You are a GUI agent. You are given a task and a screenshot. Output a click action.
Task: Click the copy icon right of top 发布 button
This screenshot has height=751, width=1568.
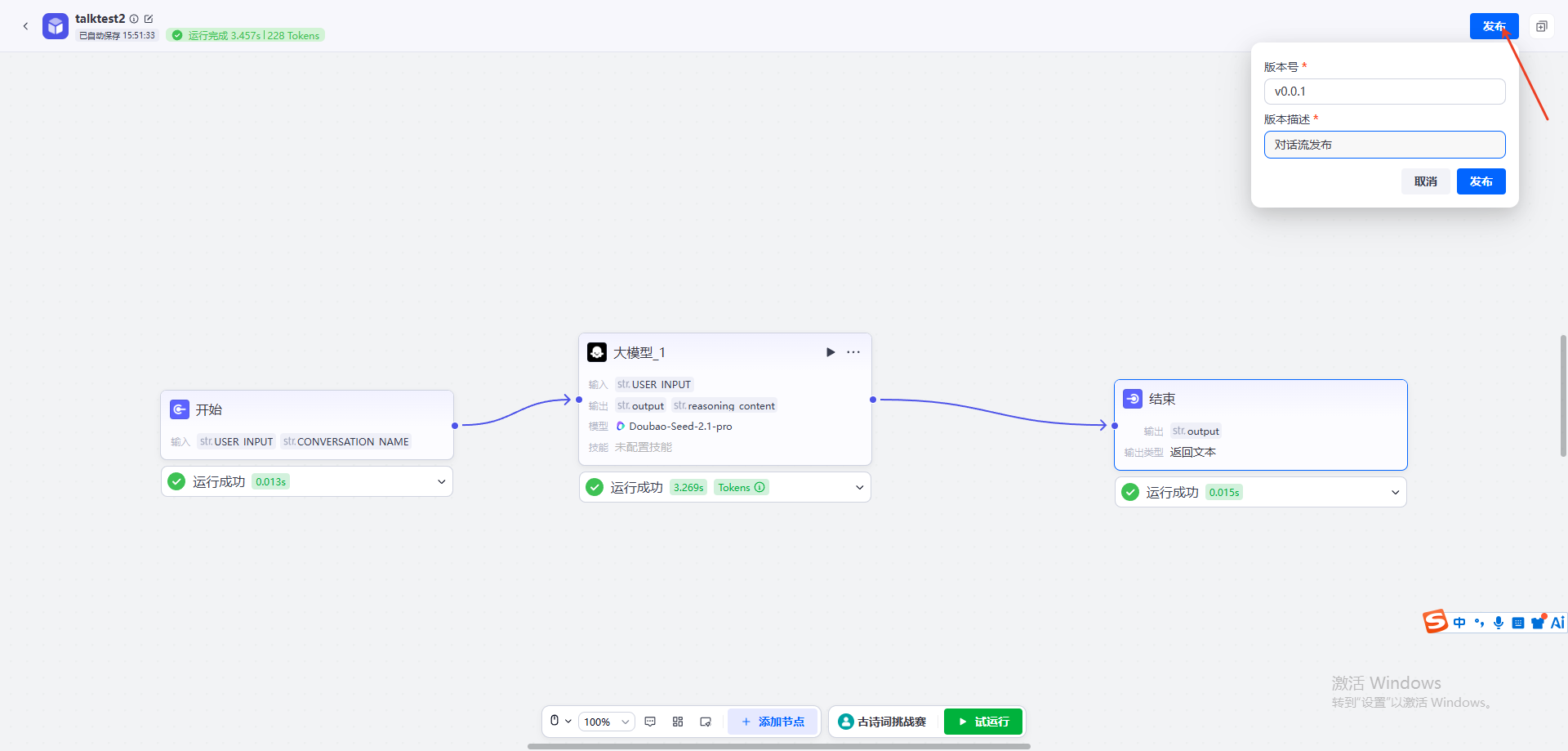tap(1541, 26)
